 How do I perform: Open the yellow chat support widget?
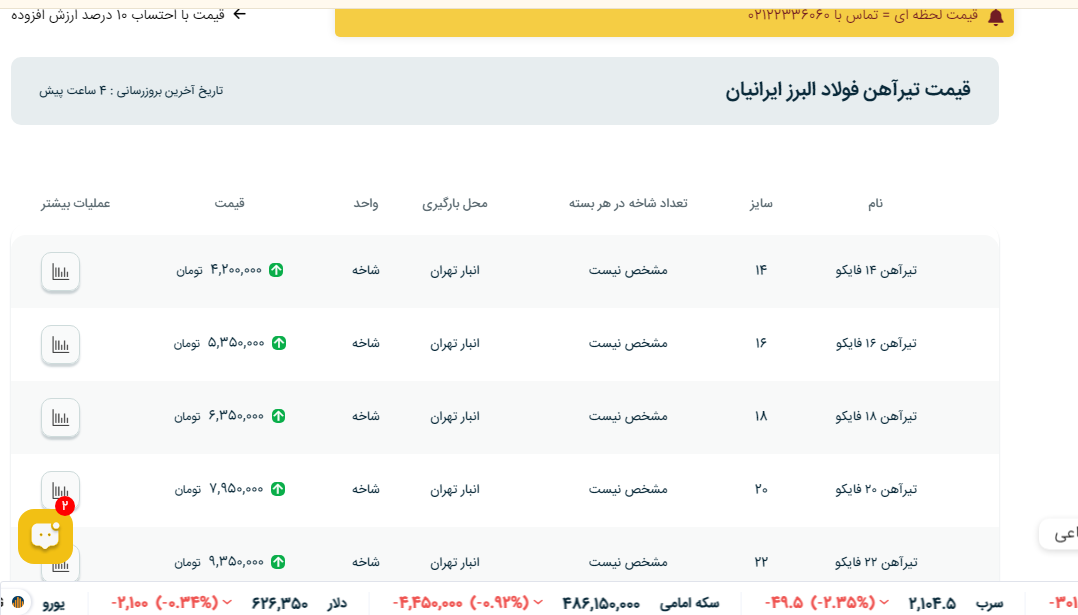(45, 536)
